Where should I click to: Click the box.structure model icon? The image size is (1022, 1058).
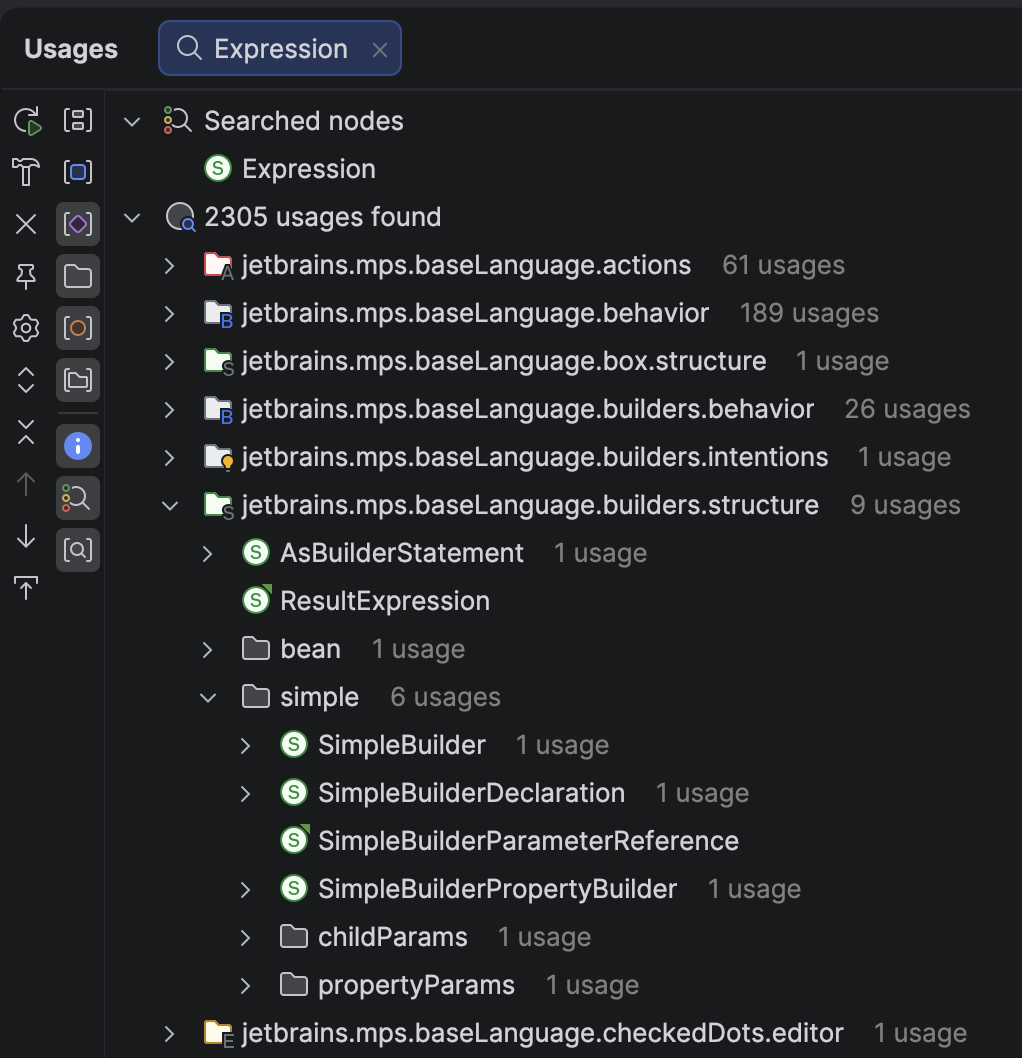pos(219,361)
